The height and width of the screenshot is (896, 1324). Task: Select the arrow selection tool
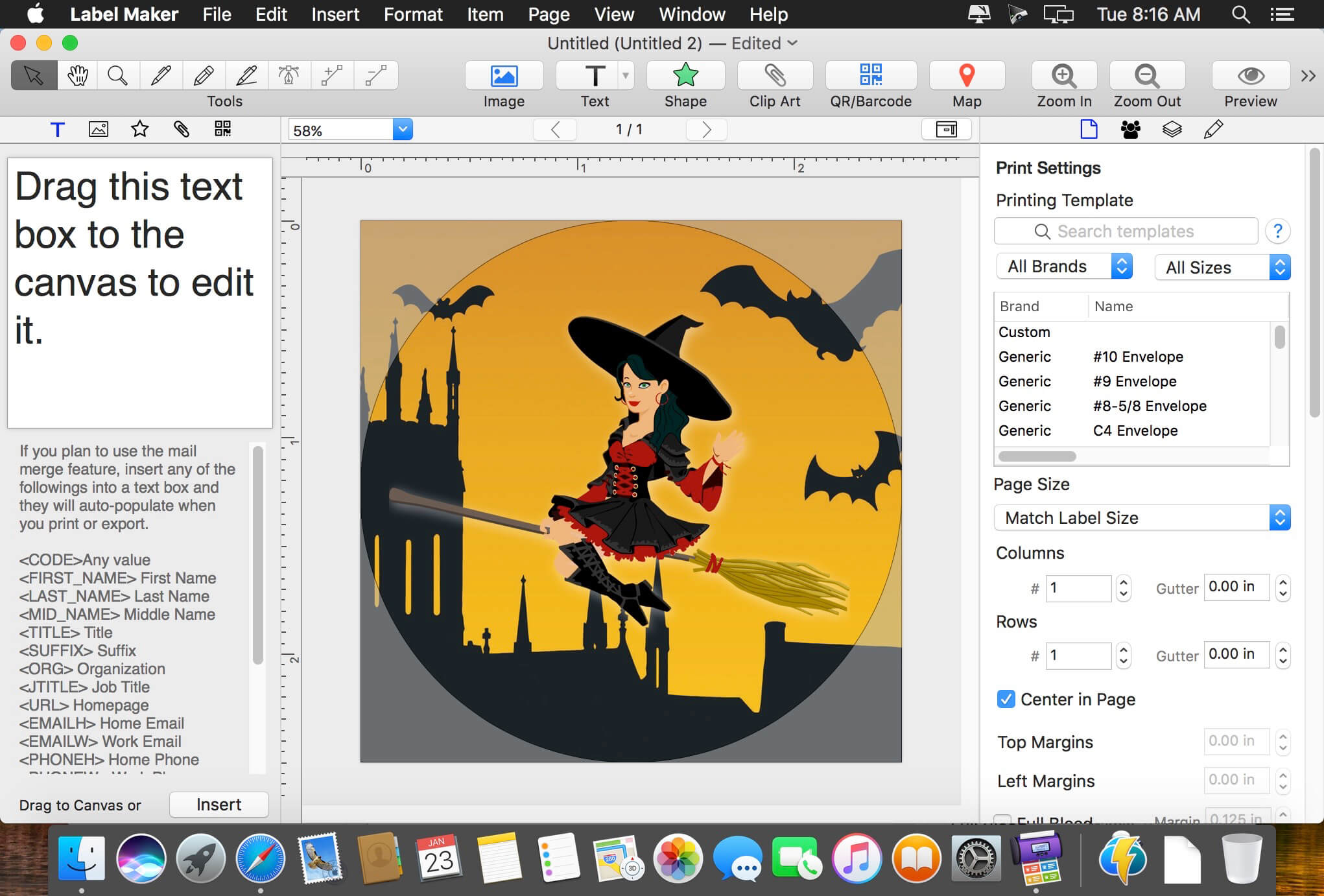(x=34, y=76)
